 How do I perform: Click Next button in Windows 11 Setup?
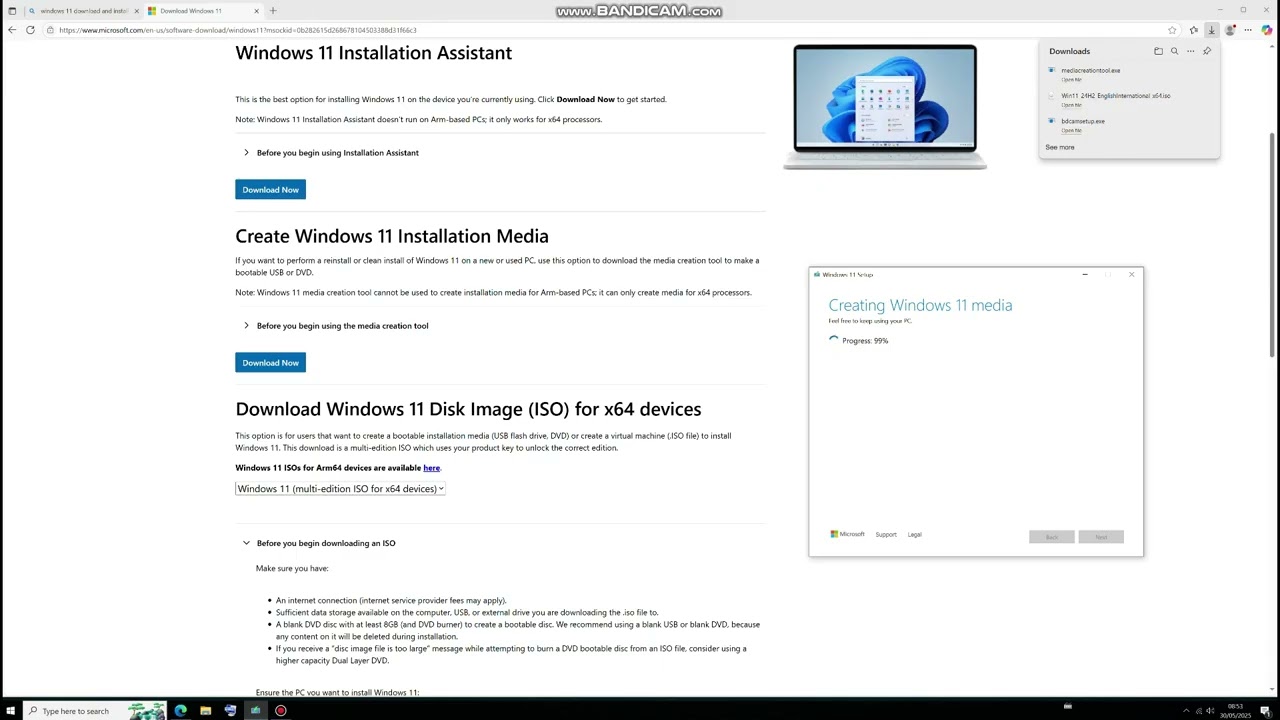tap(1101, 537)
